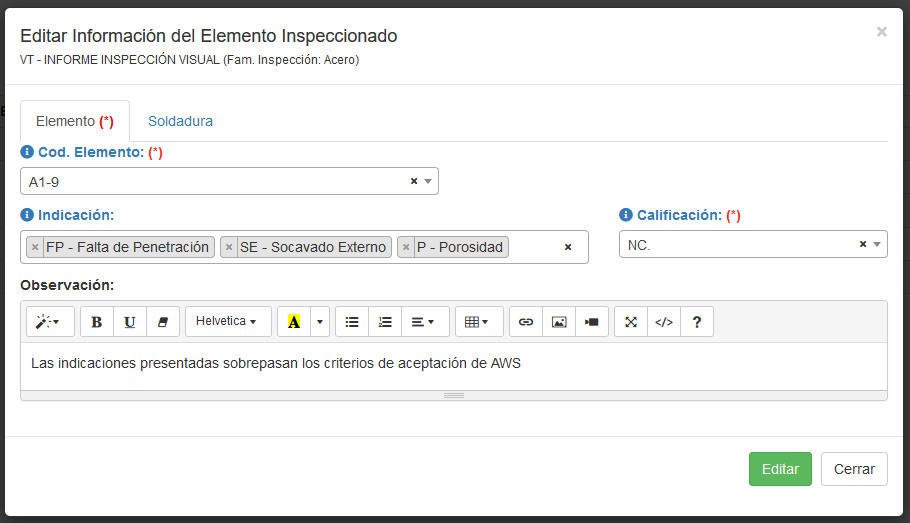The image size is (910, 523).
Task: Open code view with </> icon
Action: coord(663,322)
